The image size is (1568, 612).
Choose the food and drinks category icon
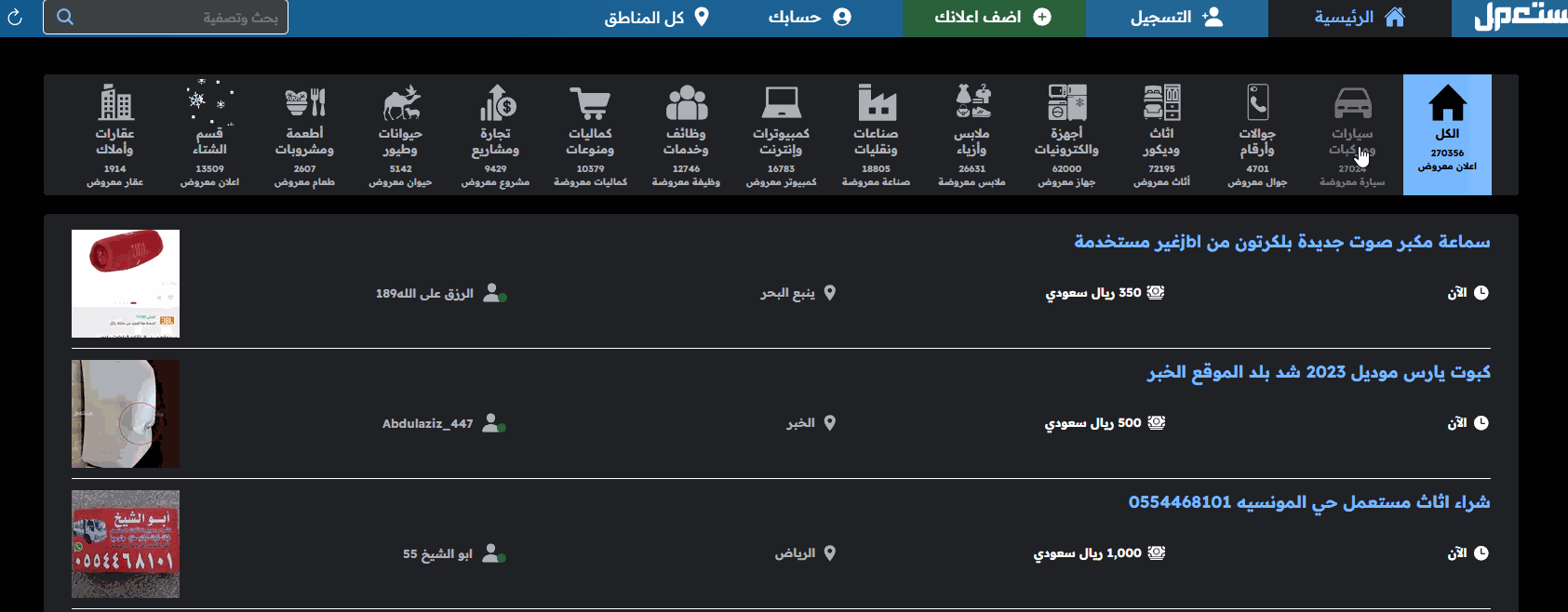(x=304, y=103)
